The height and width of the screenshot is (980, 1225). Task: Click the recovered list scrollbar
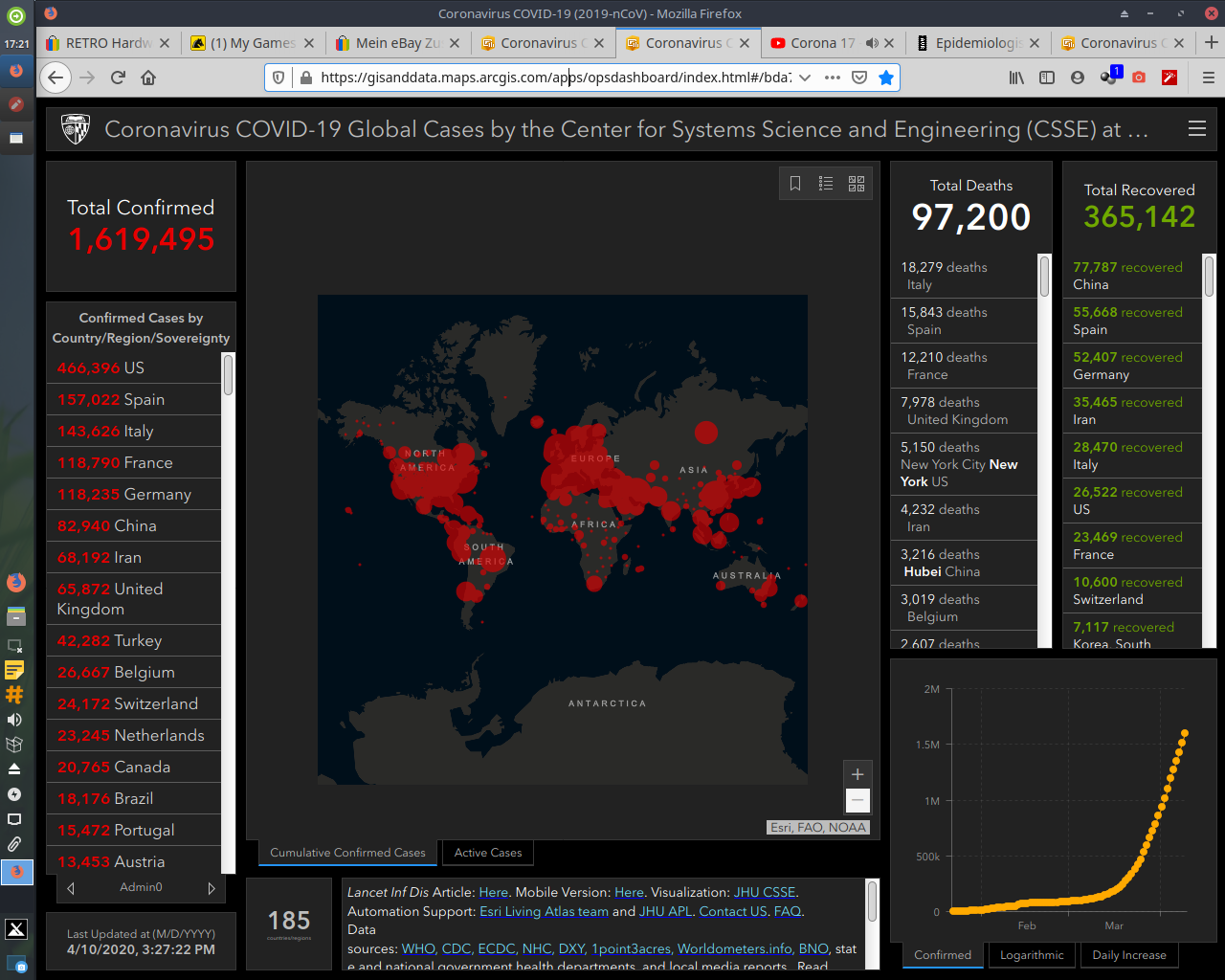point(1209,277)
